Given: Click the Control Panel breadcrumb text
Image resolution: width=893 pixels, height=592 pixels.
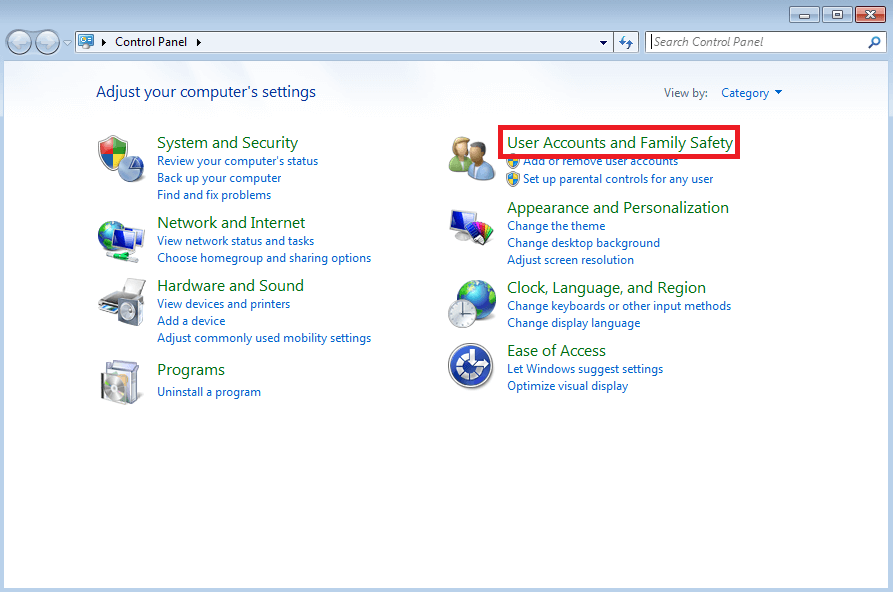Looking at the screenshot, I should 151,42.
